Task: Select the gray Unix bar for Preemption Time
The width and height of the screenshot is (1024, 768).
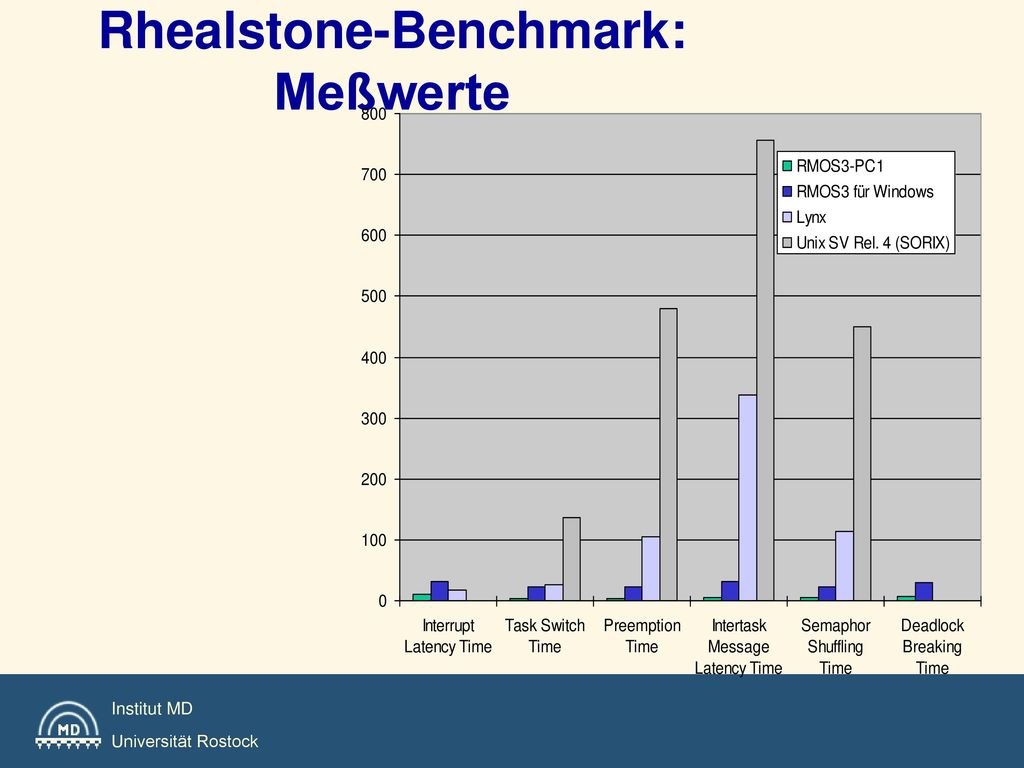Action: [x=668, y=455]
